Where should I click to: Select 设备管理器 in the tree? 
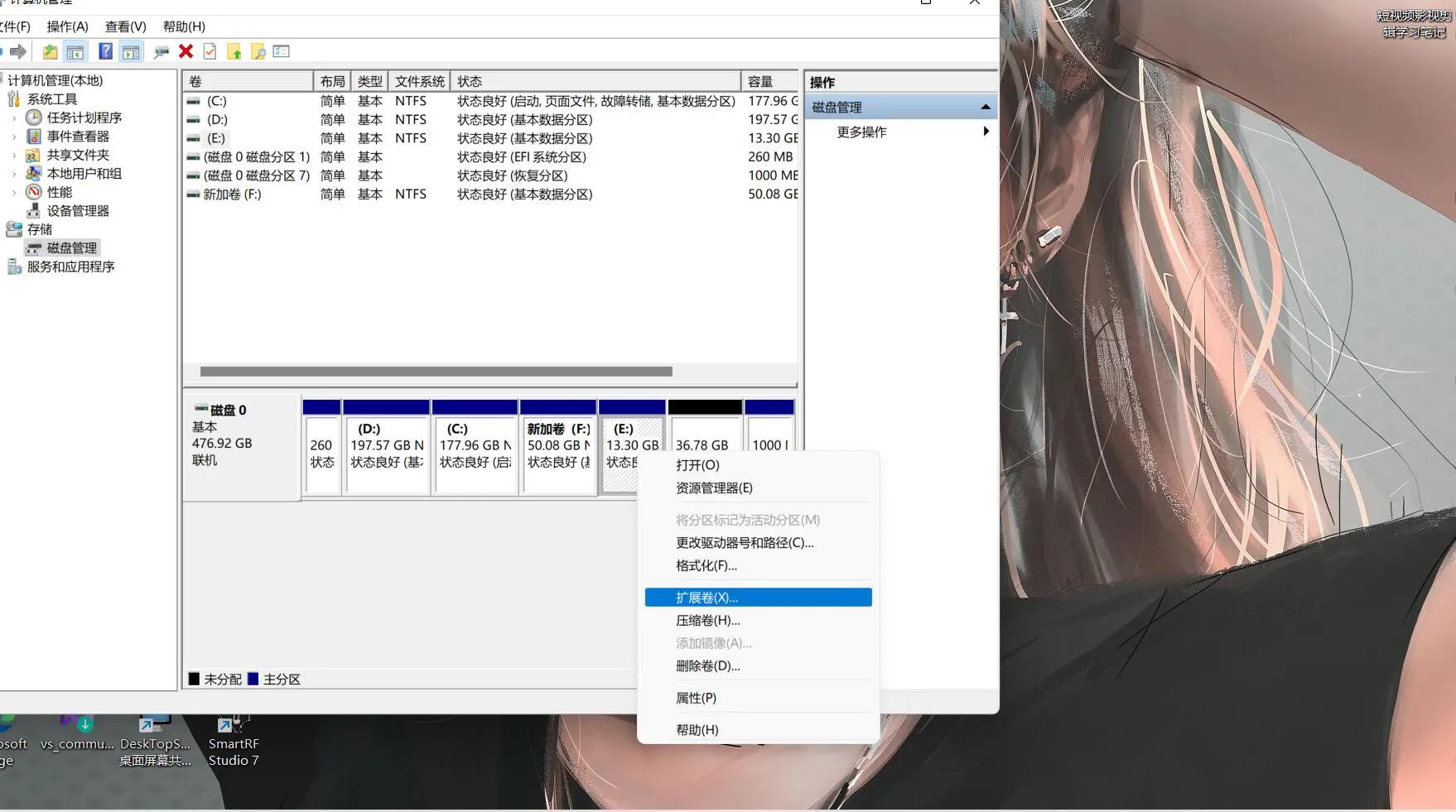tap(77, 210)
